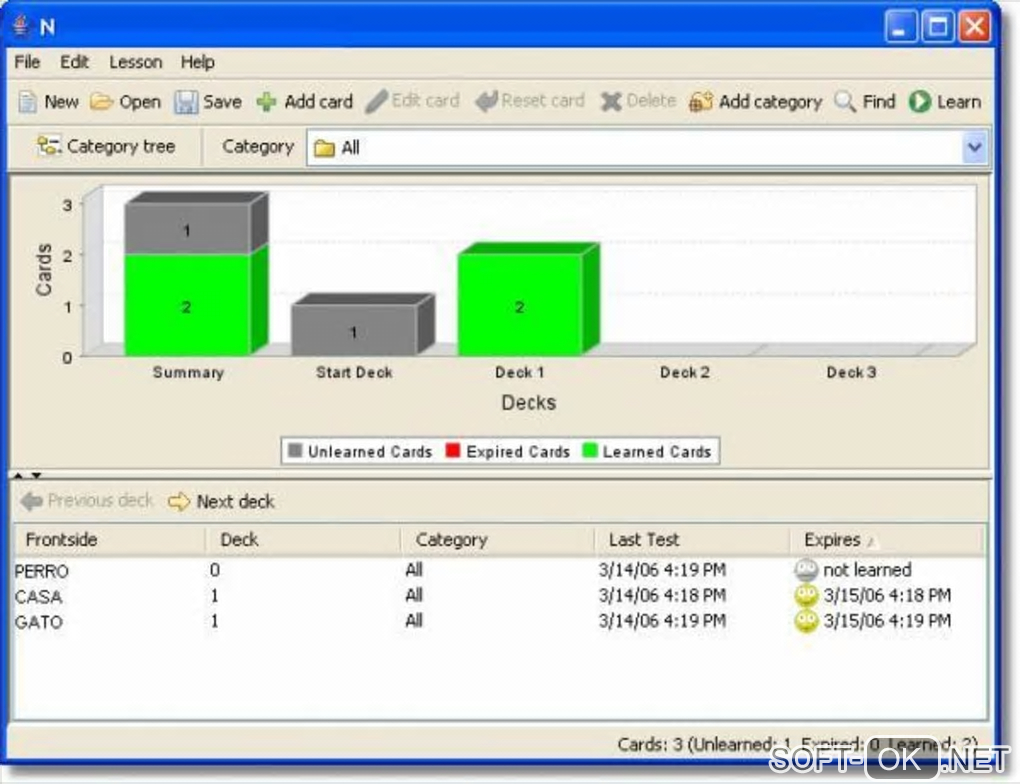Click the New lesson toolbar icon
Screen dimensions: 1020x784
tap(27, 102)
